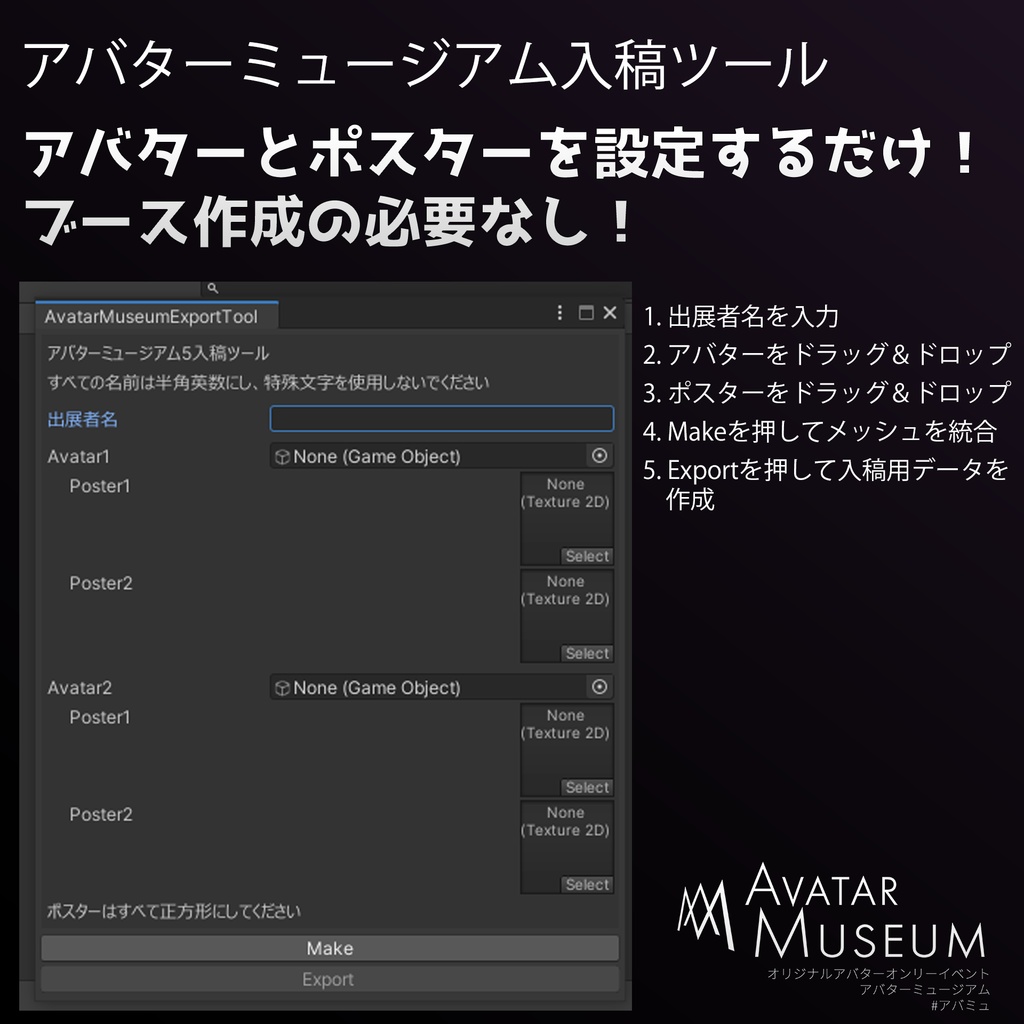Click Avatar2 Poster2 texture preview slot
Viewport: 1024px width, 1024px height.
567,847
